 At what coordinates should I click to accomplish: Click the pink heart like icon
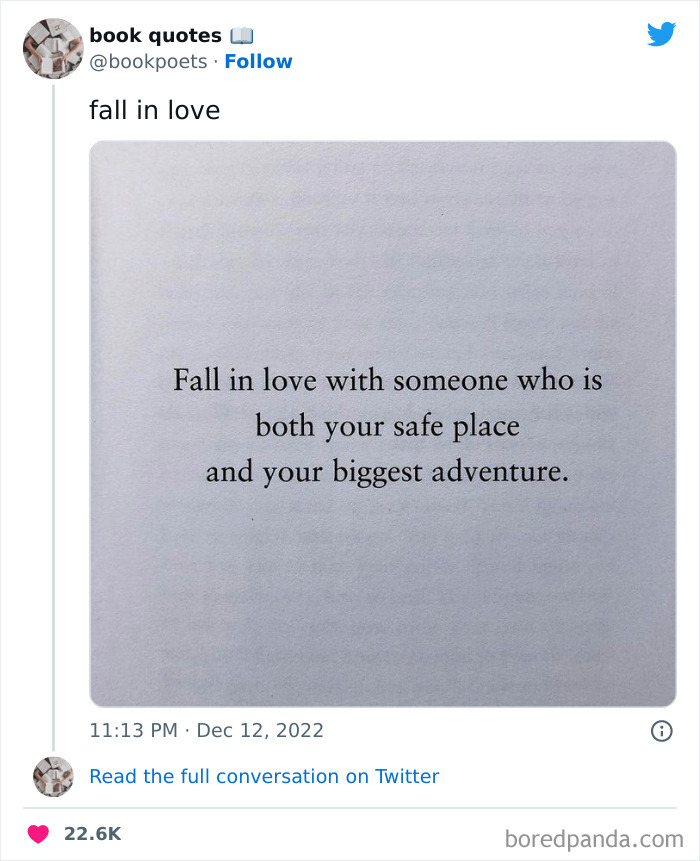pyautogui.click(x=38, y=834)
